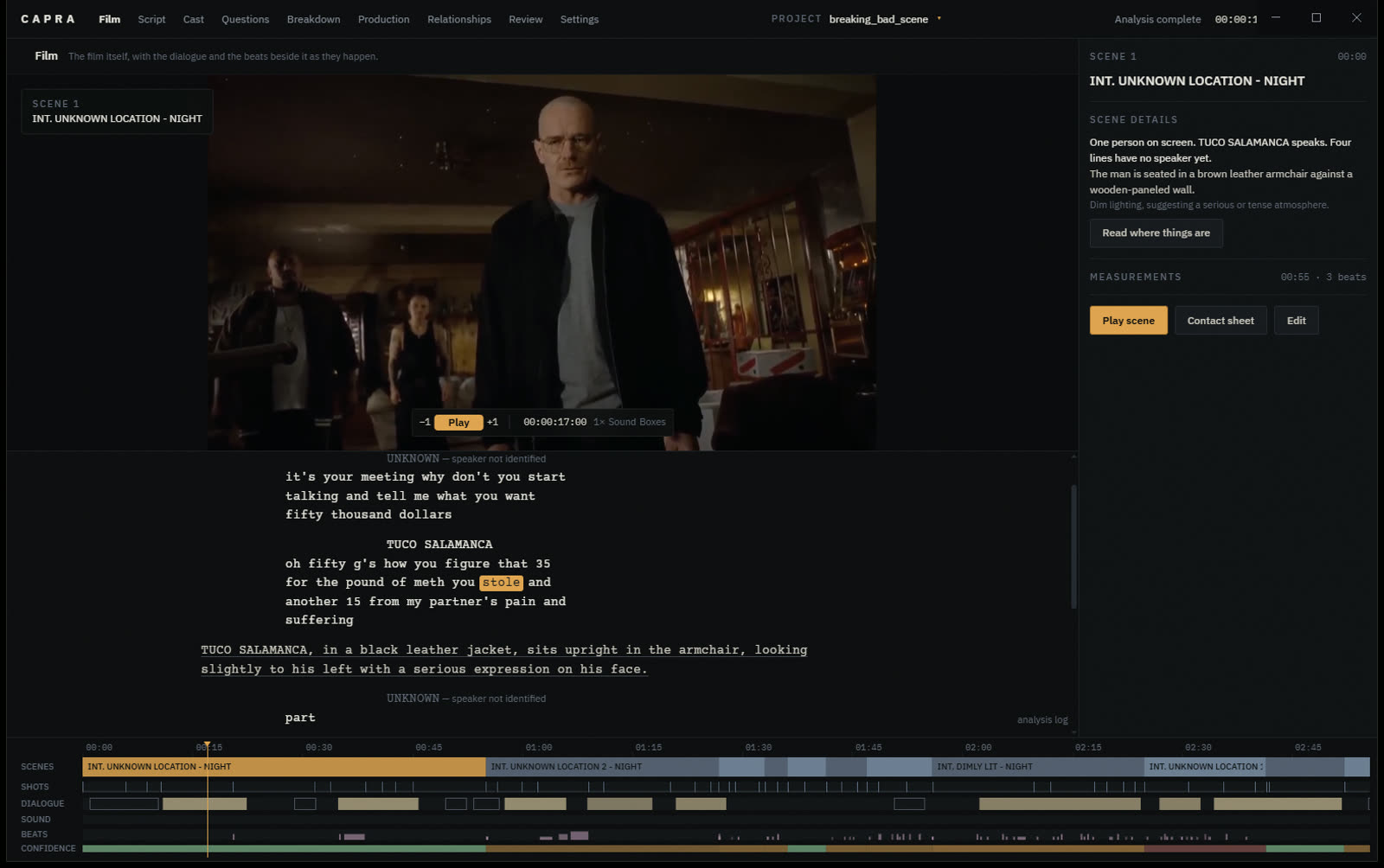
Task: Click the SCENES track label
Action: click(x=37, y=767)
